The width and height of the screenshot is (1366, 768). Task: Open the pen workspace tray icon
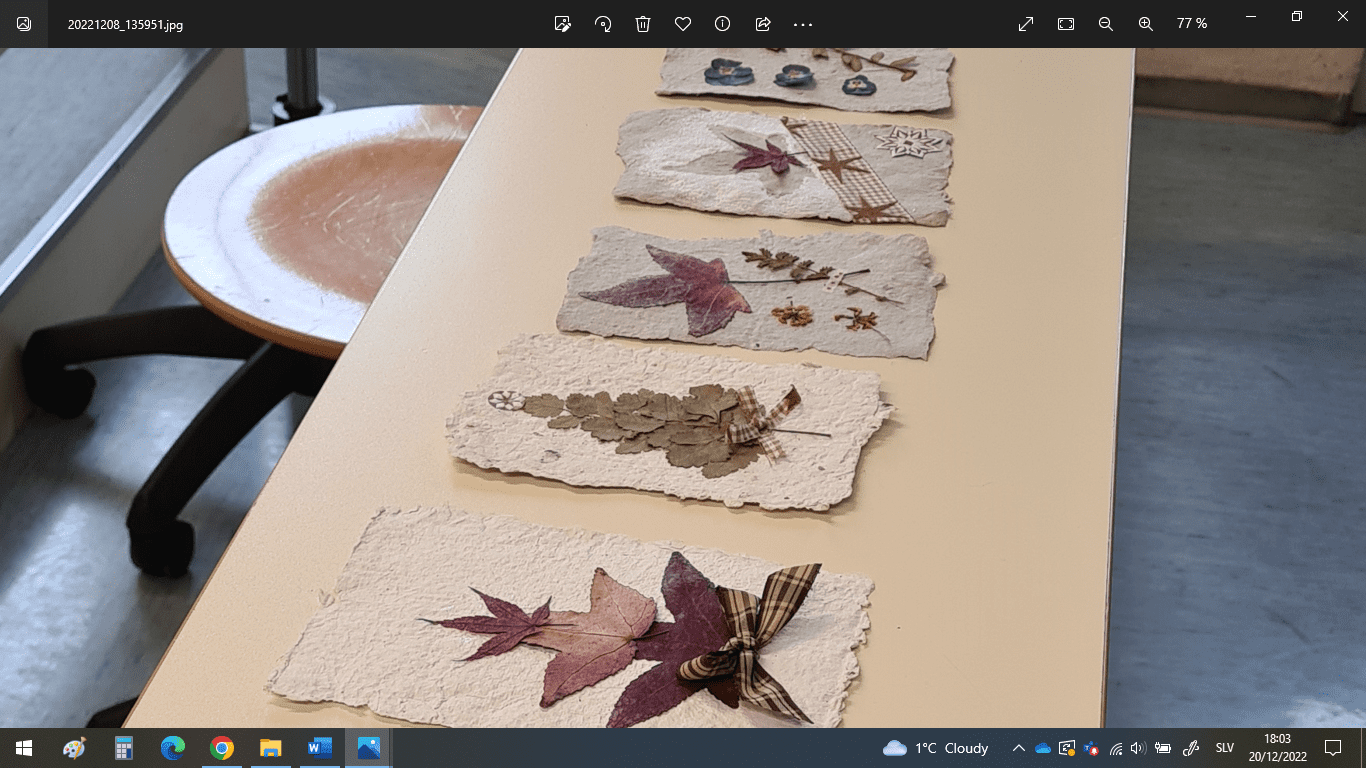[1191, 748]
